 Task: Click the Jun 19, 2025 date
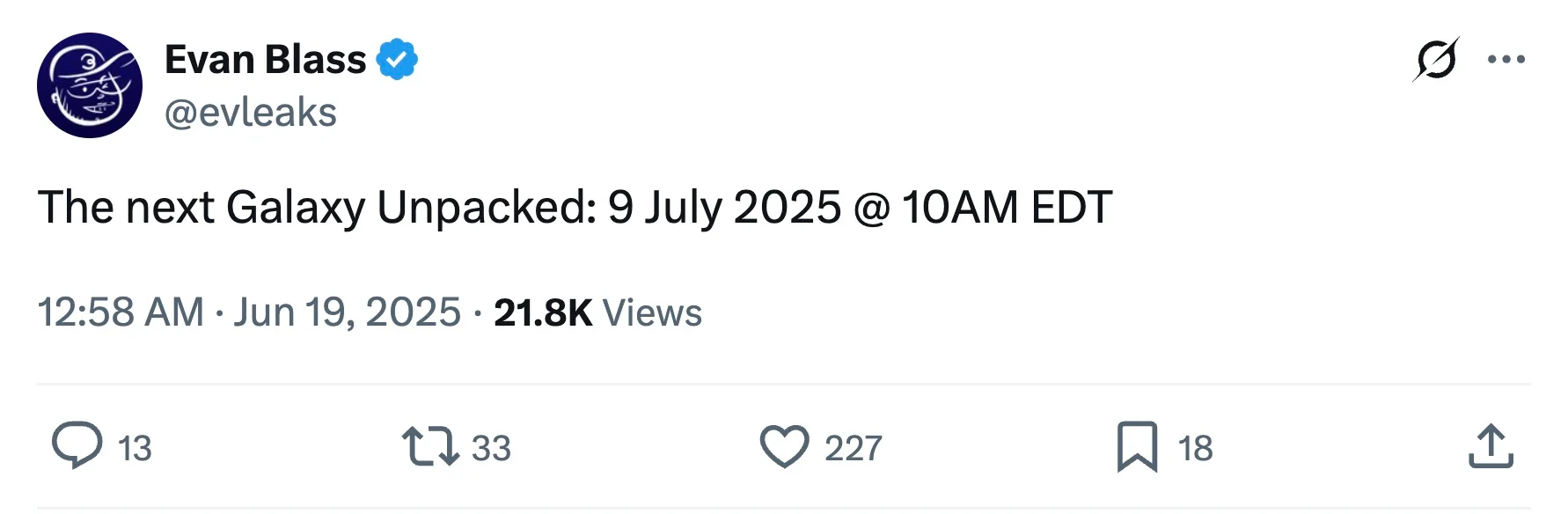[x=347, y=312]
